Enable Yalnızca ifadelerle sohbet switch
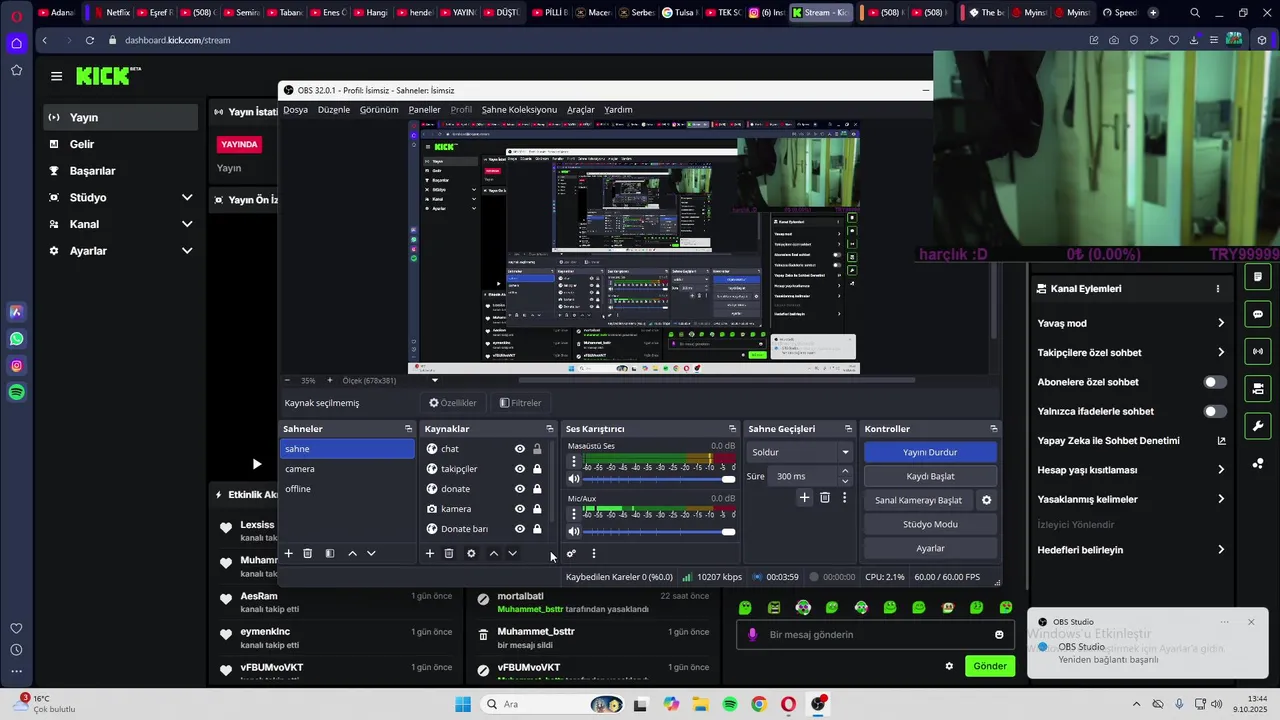This screenshot has width=1280, height=720. pyautogui.click(x=1215, y=411)
